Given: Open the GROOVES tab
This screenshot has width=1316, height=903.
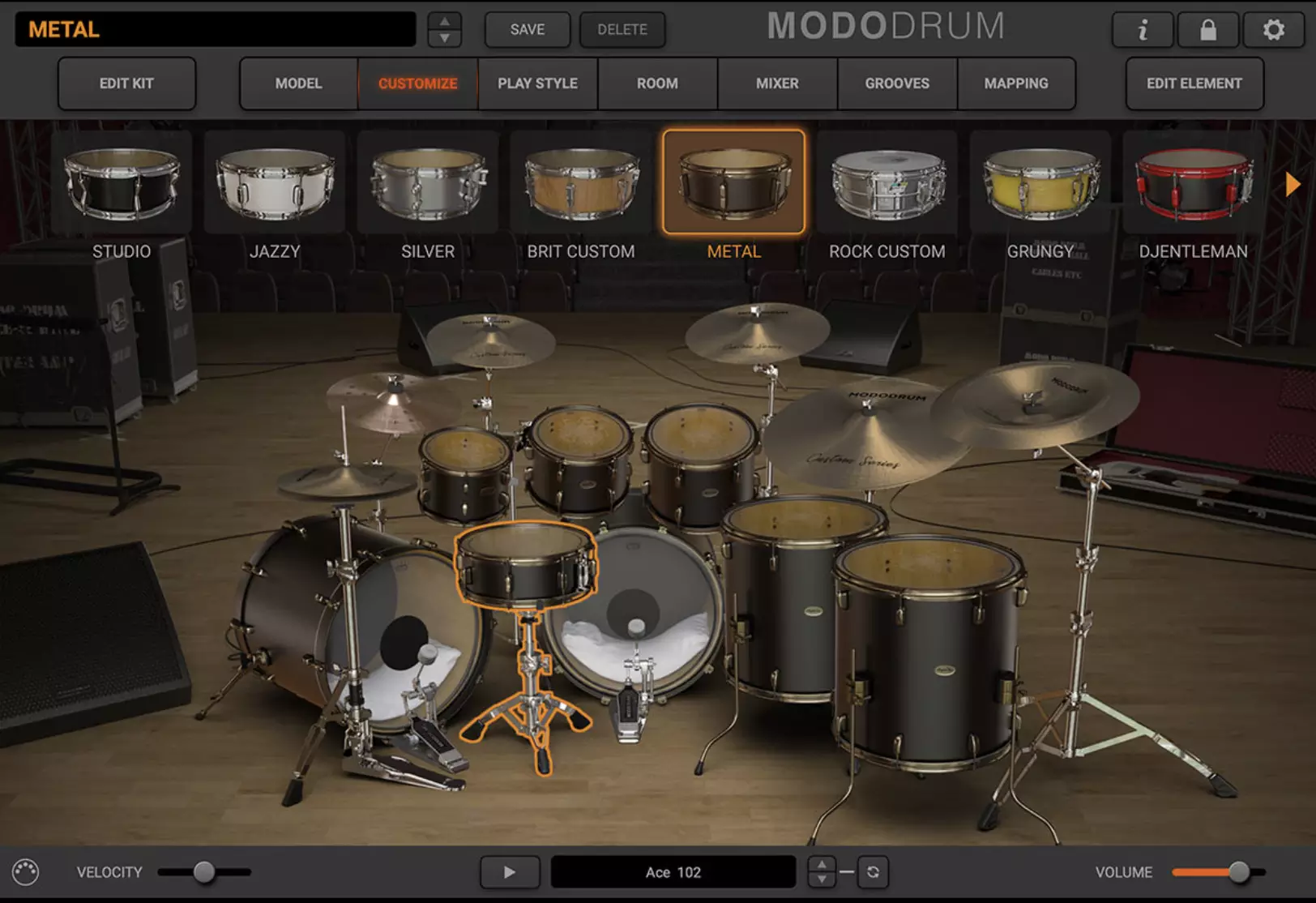Looking at the screenshot, I should click(x=896, y=83).
